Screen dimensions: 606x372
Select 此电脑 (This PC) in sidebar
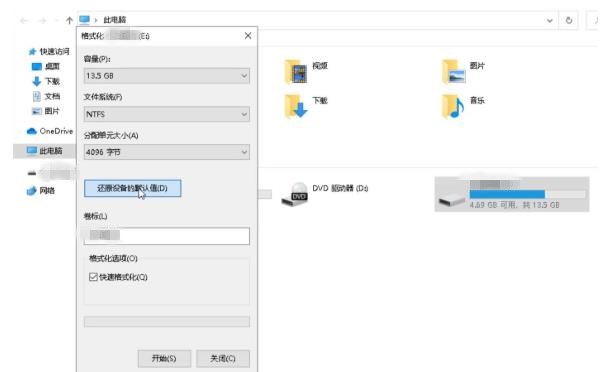pyautogui.click(x=44, y=151)
